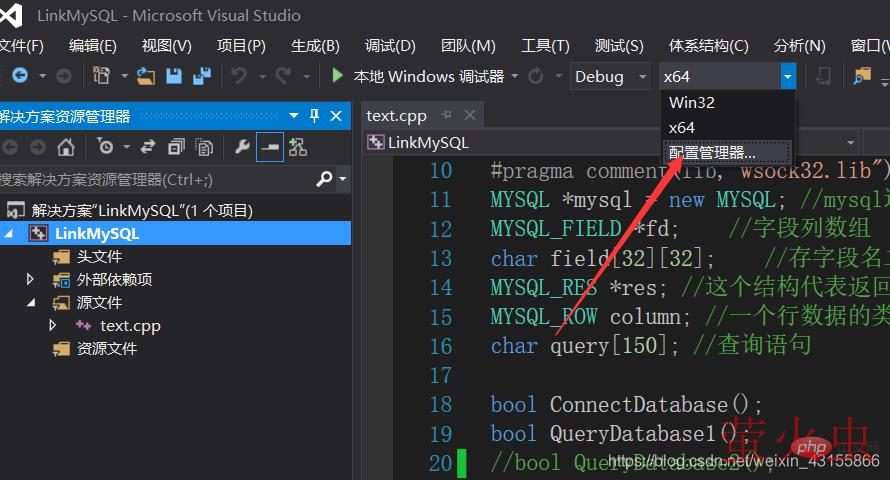The width and height of the screenshot is (890, 480).
Task: Toggle the Solution Explorer auto-hide pin
Action: [x=314, y=116]
